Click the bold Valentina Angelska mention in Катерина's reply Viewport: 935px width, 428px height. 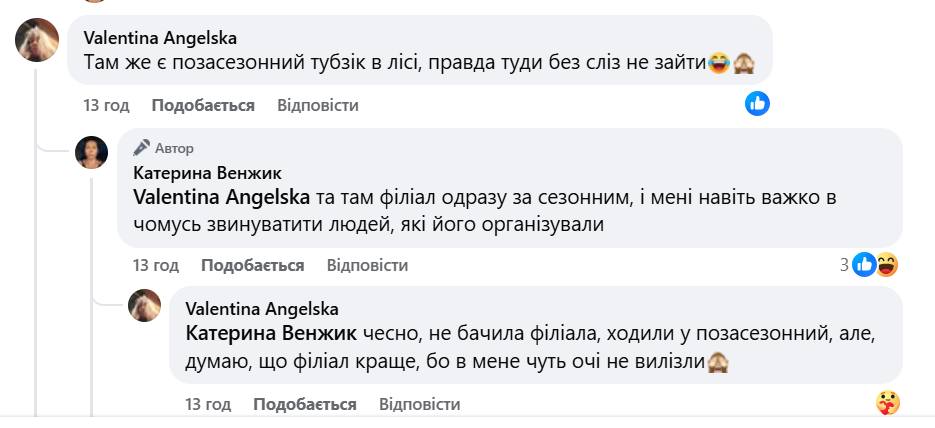point(223,197)
